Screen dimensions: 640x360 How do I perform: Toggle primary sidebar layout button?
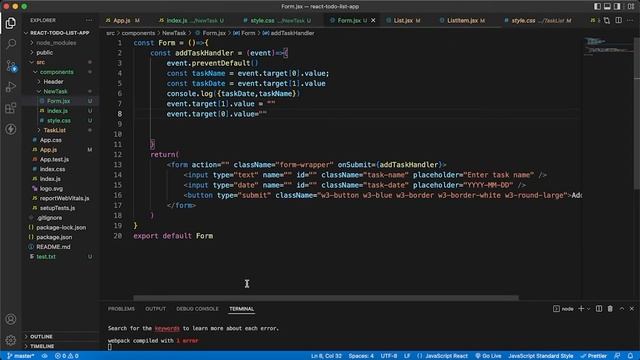pos(597,7)
